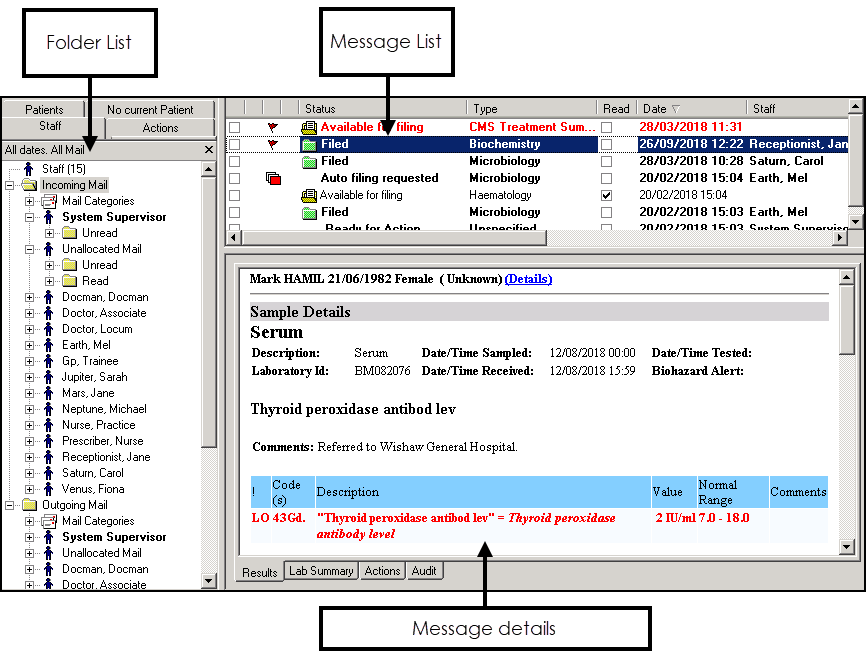This screenshot has height=671, width=866.
Task: Switch to the Lab Summary tab
Action: point(320,571)
